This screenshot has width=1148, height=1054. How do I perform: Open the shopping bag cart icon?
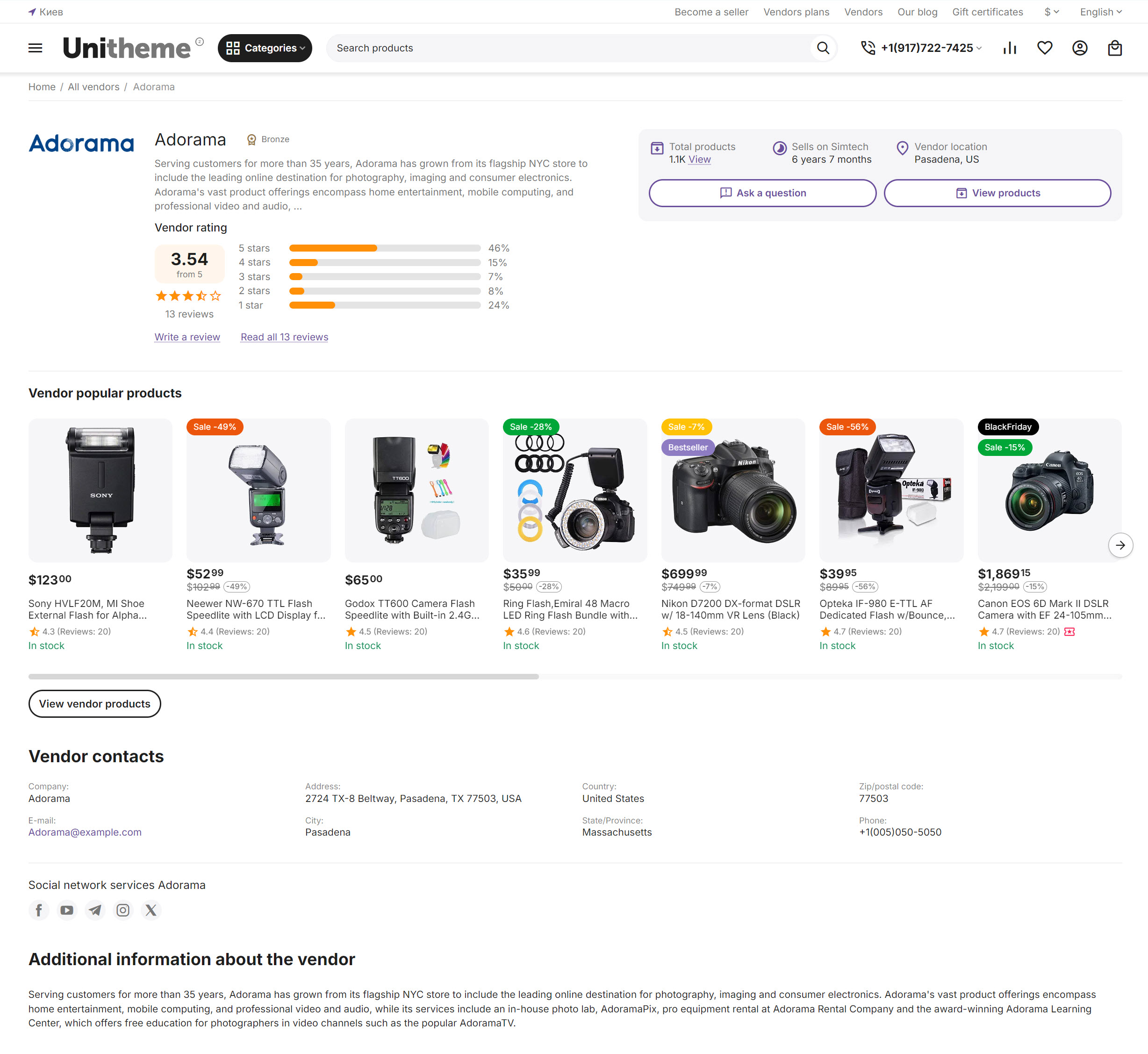1115,48
